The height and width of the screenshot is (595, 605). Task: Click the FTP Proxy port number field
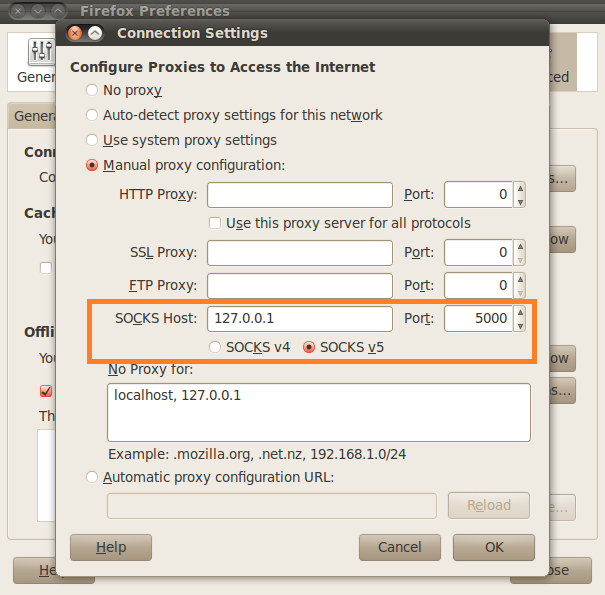pyautogui.click(x=478, y=285)
